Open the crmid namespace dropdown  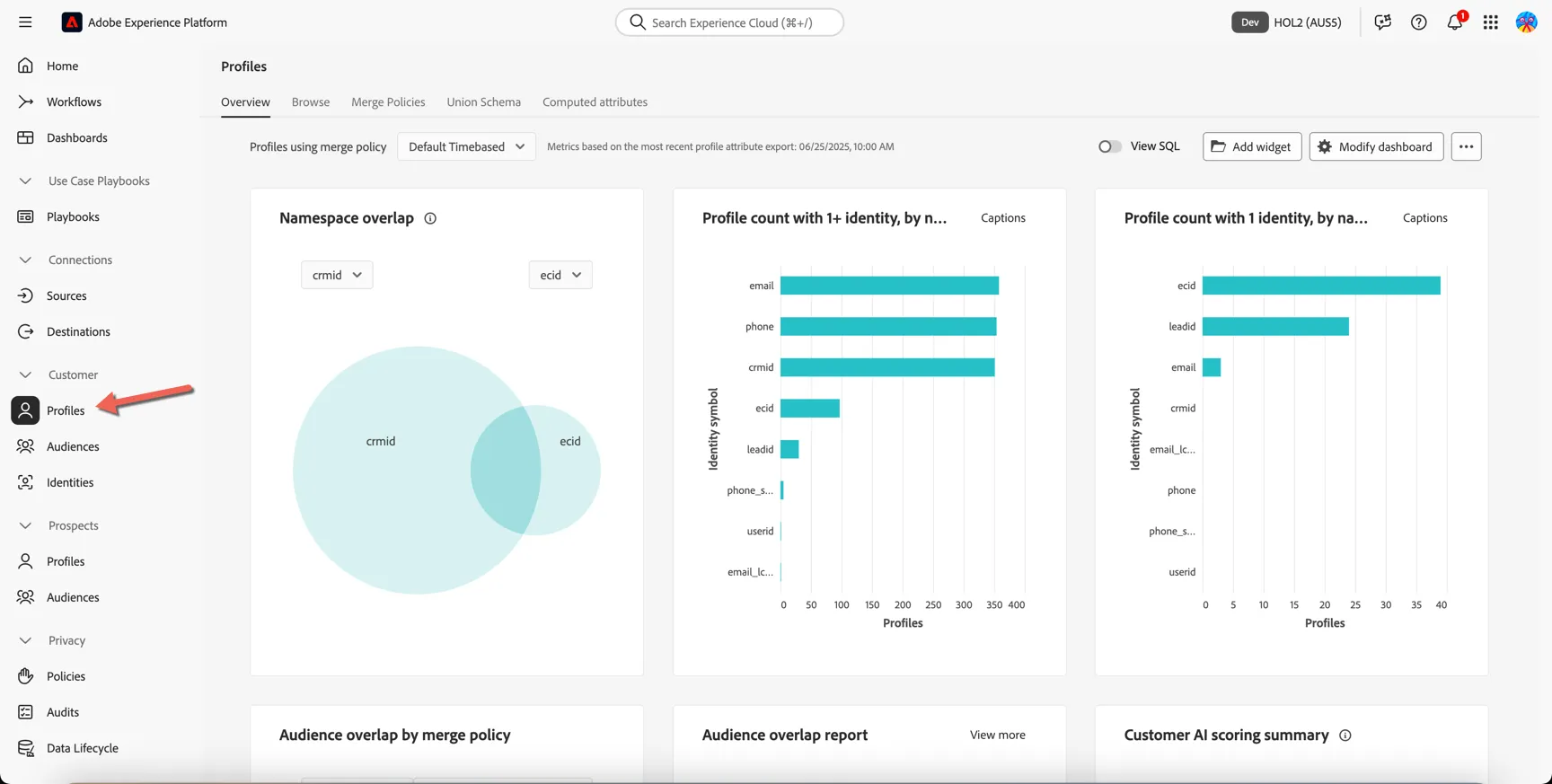tap(337, 275)
